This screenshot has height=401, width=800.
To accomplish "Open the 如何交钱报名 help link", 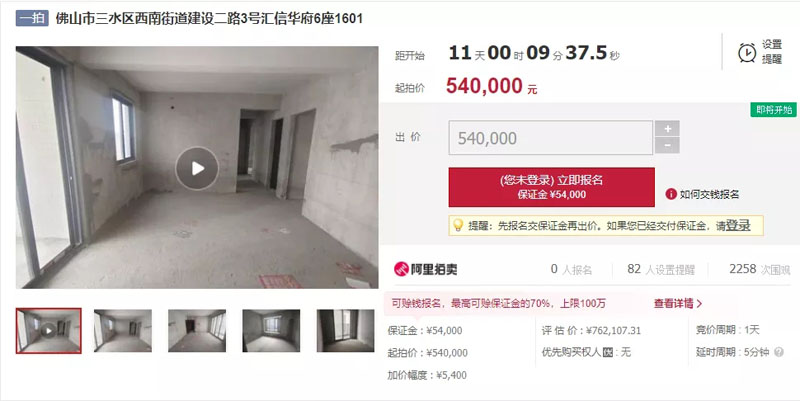I will [709, 194].
